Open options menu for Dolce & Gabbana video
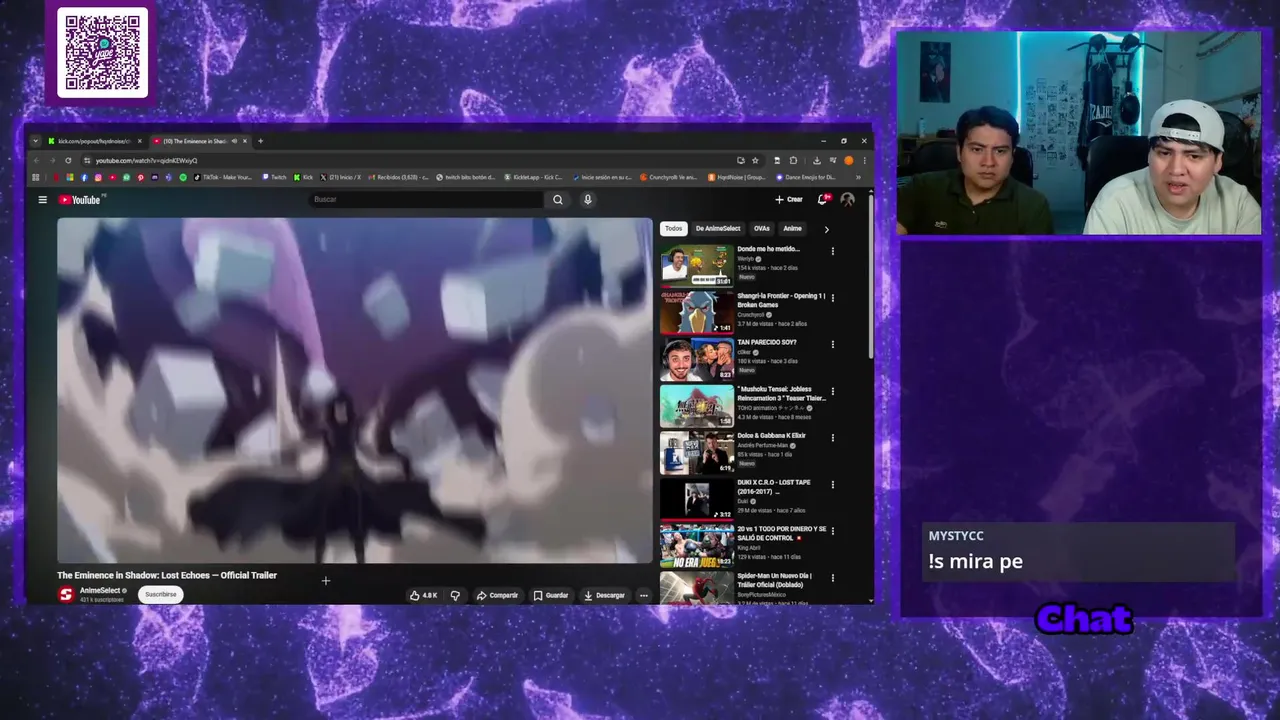The image size is (1280, 720). [x=832, y=438]
